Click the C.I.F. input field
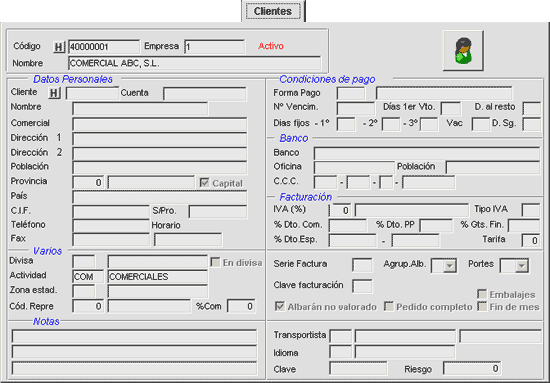 point(111,212)
